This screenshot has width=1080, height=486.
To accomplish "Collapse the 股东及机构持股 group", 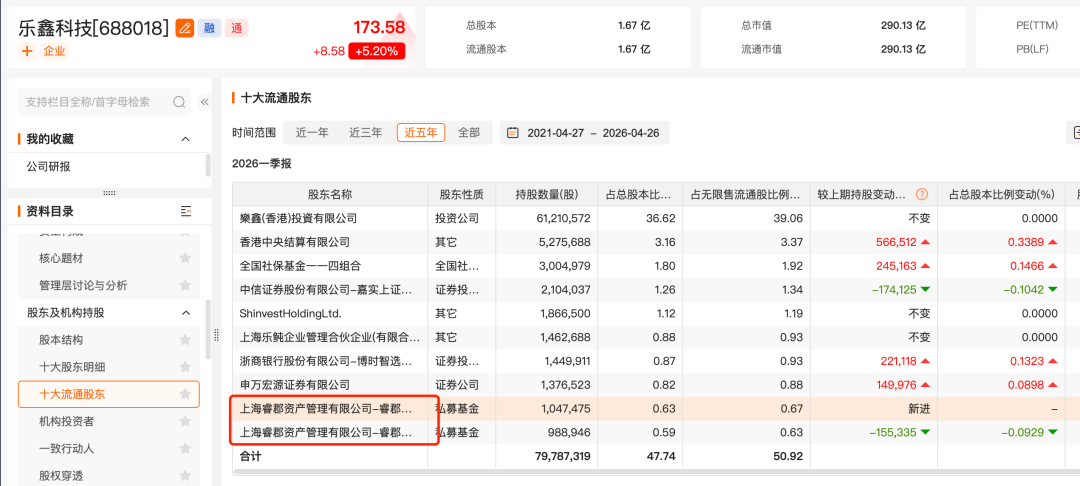I will (185, 313).
